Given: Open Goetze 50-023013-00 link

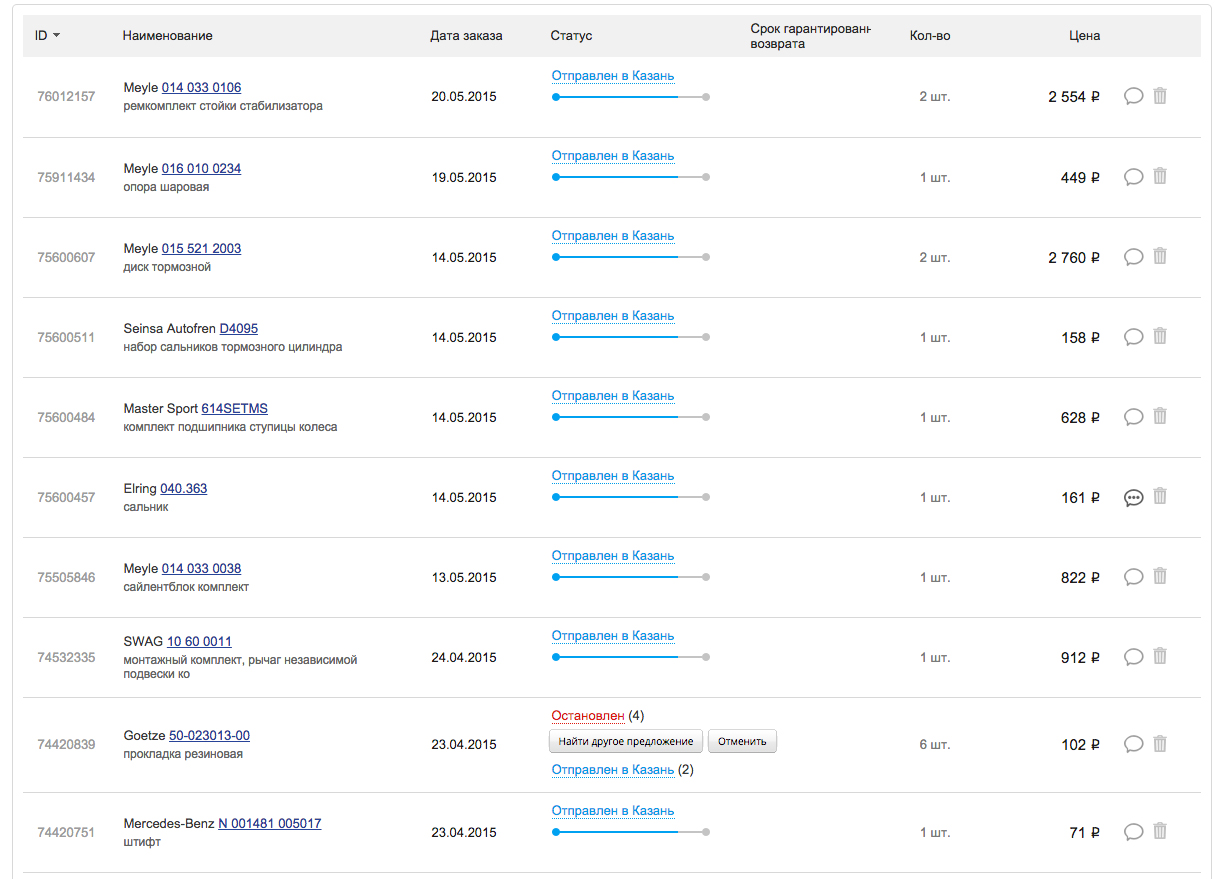Looking at the screenshot, I should (209, 735).
